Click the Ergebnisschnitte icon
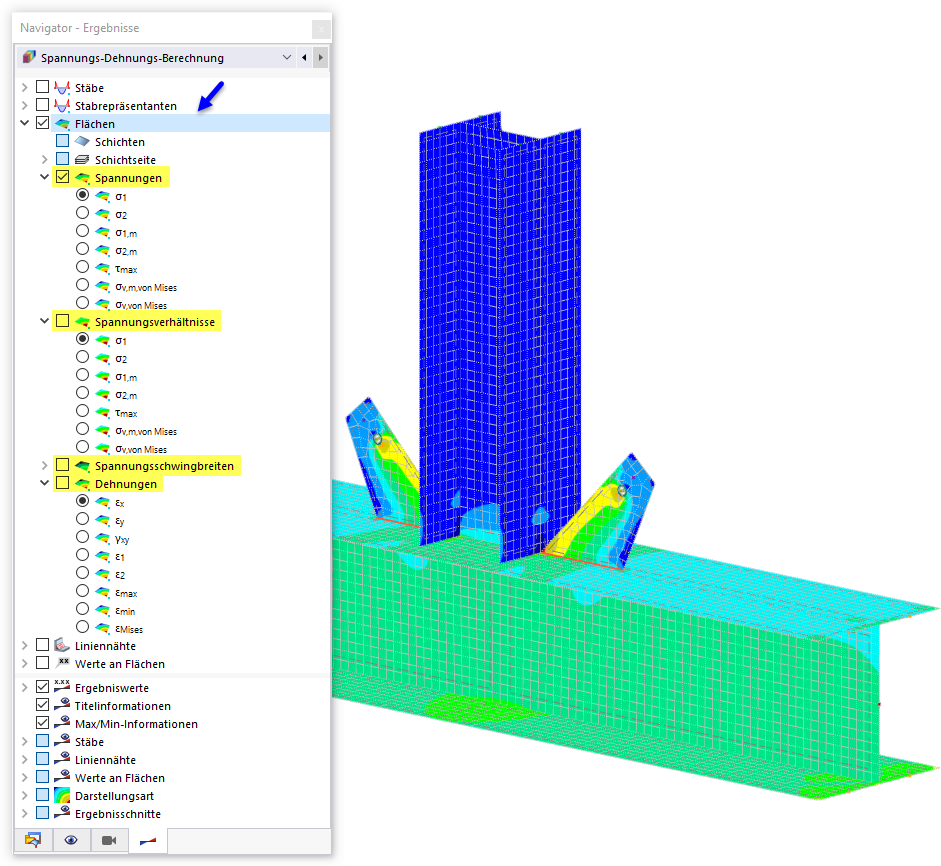The width and height of the screenshot is (941, 866). click(62, 813)
